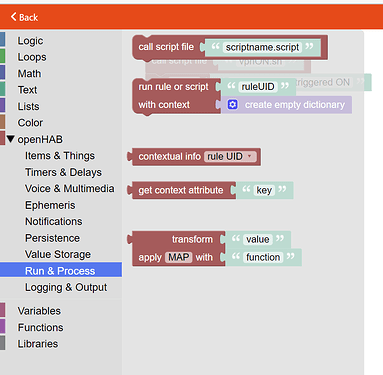The width and height of the screenshot is (383, 375).
Task: Select the Ephemeris subcategory
Action: (x=50, y=205)
